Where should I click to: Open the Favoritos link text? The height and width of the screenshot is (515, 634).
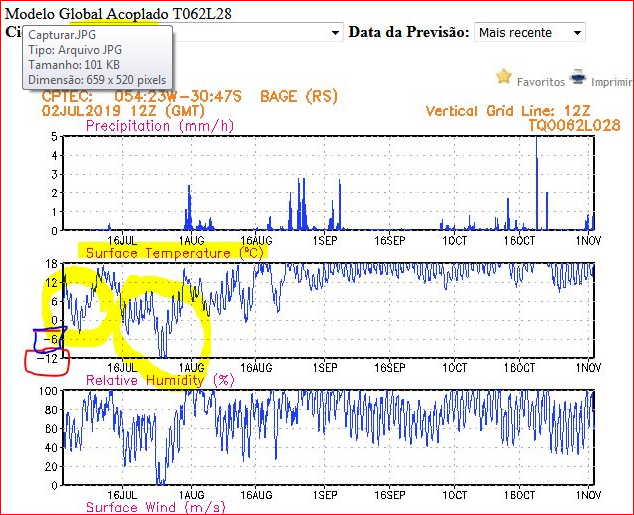[x=541, y=82]
